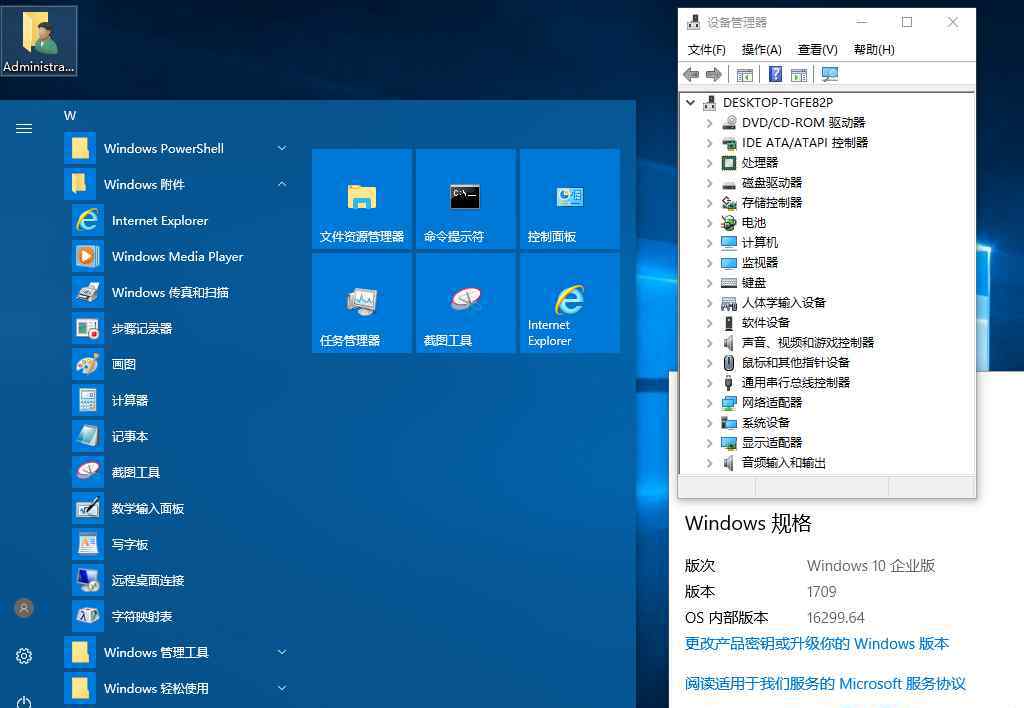Open Settings gear in Start menu
The height and width of the screenshot is (708, 1024).
[x=24, y=656]
